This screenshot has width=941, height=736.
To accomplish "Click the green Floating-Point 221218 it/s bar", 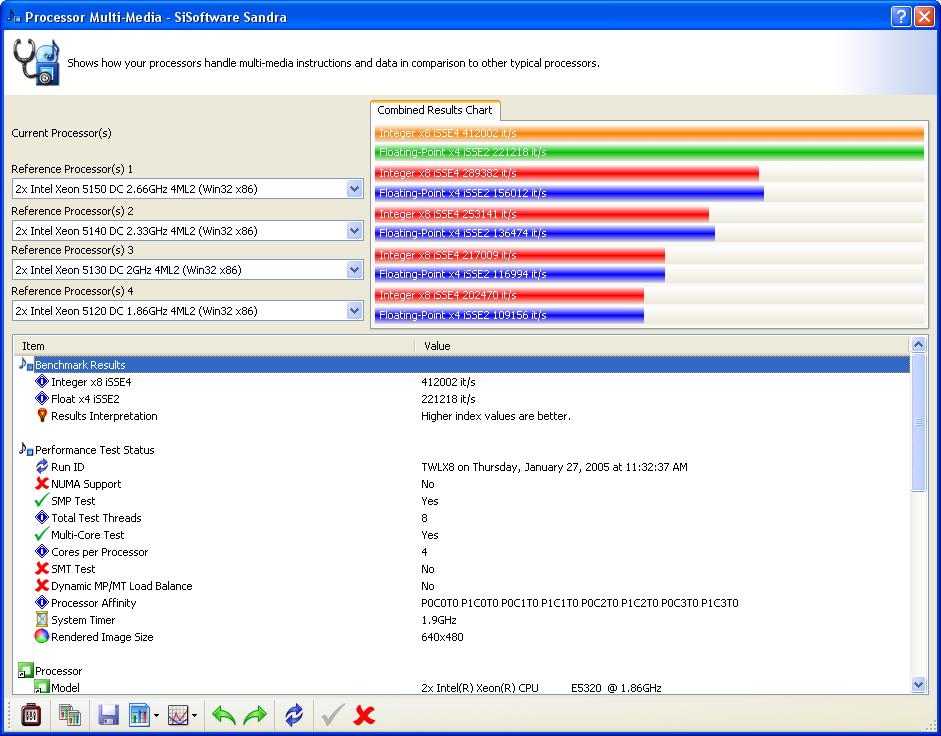I will [x=649, y=152].
